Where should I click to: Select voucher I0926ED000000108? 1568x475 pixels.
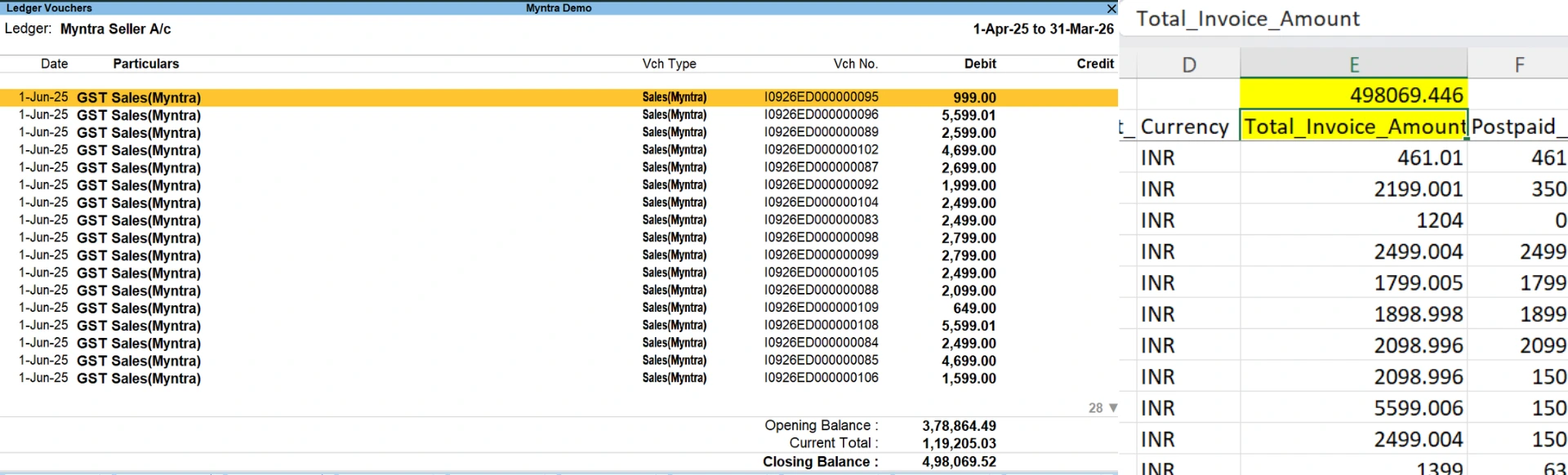(x=821, y=326)
